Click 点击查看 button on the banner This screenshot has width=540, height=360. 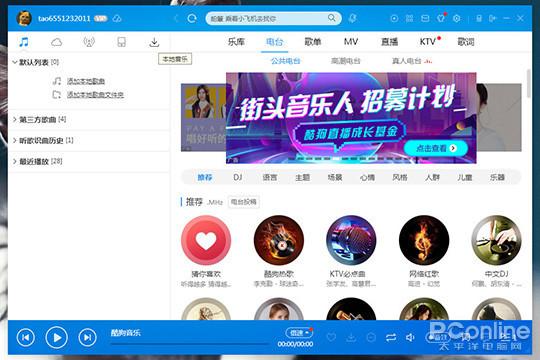[436, 148]
